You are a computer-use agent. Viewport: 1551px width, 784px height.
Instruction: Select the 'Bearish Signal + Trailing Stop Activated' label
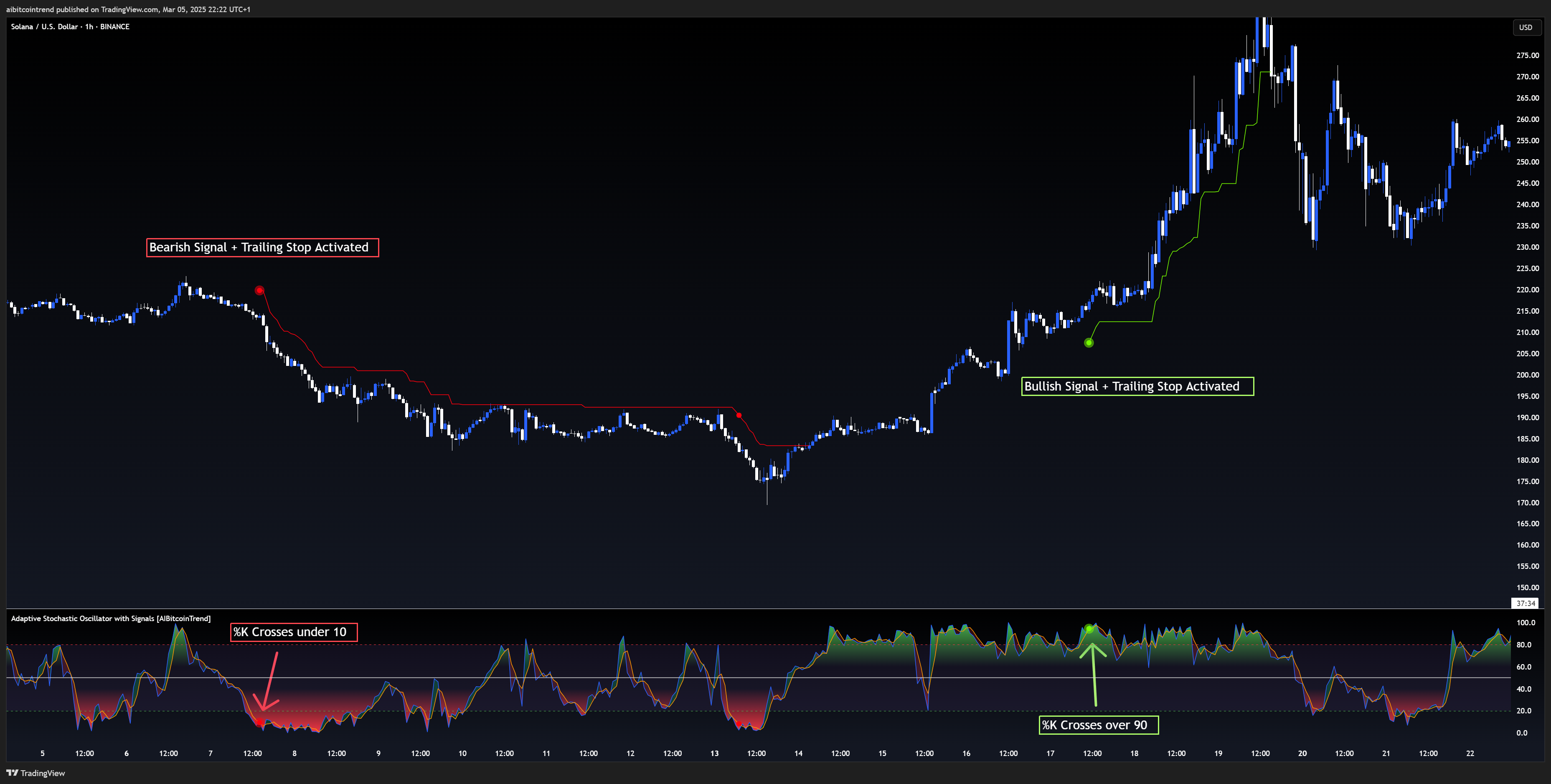[x=262, y=248]
